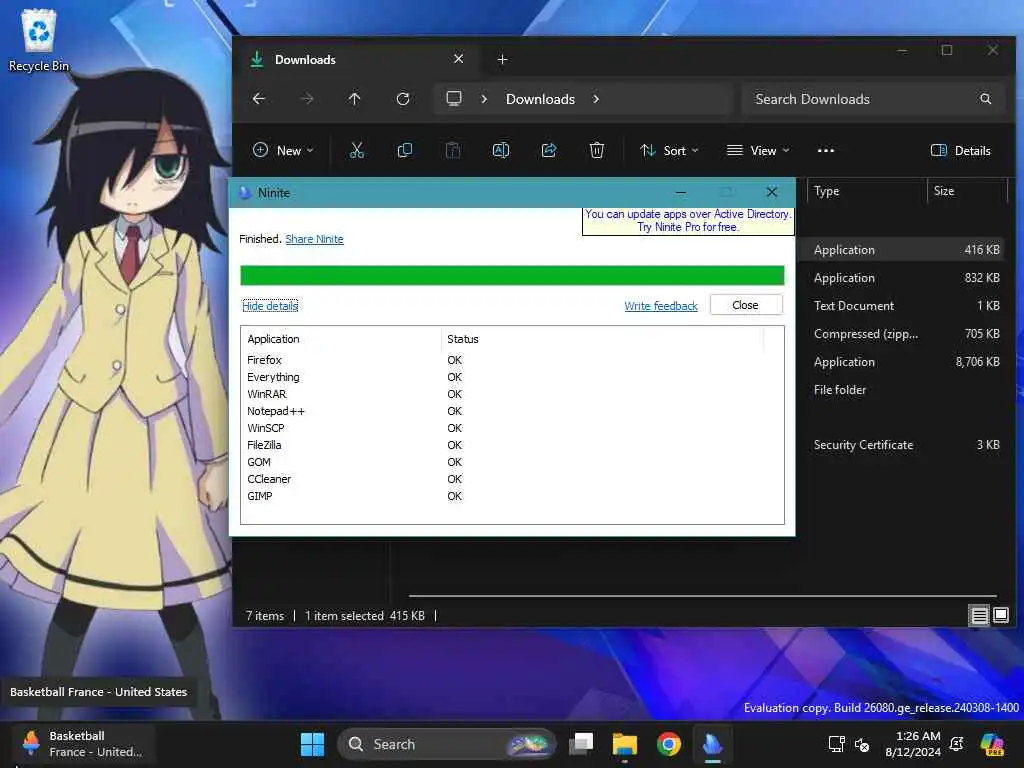
Task: Click Copy icon in Explorer toolbar
Action: click(x=405, y=150)
